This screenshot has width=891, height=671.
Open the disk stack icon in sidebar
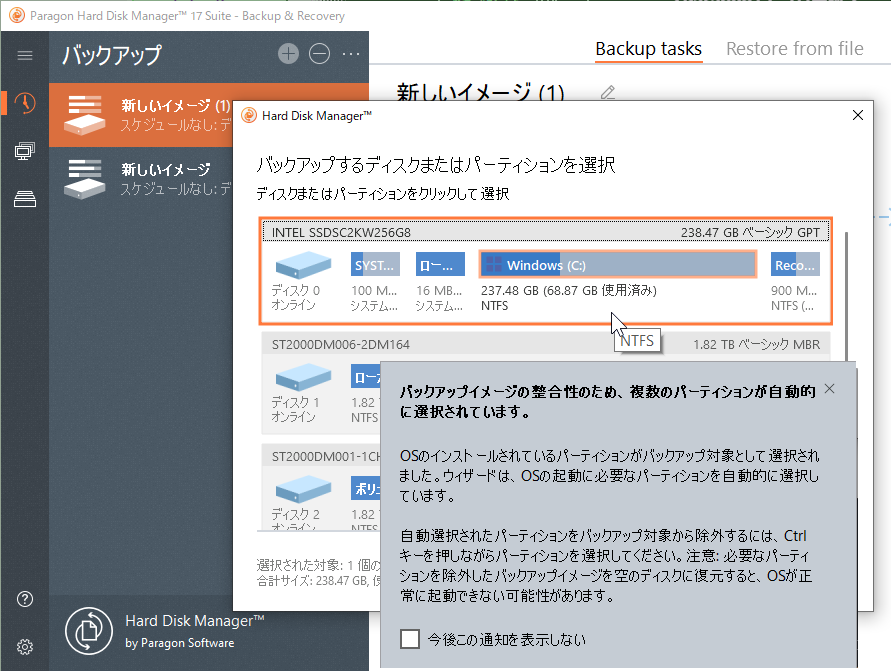(25, 200)
